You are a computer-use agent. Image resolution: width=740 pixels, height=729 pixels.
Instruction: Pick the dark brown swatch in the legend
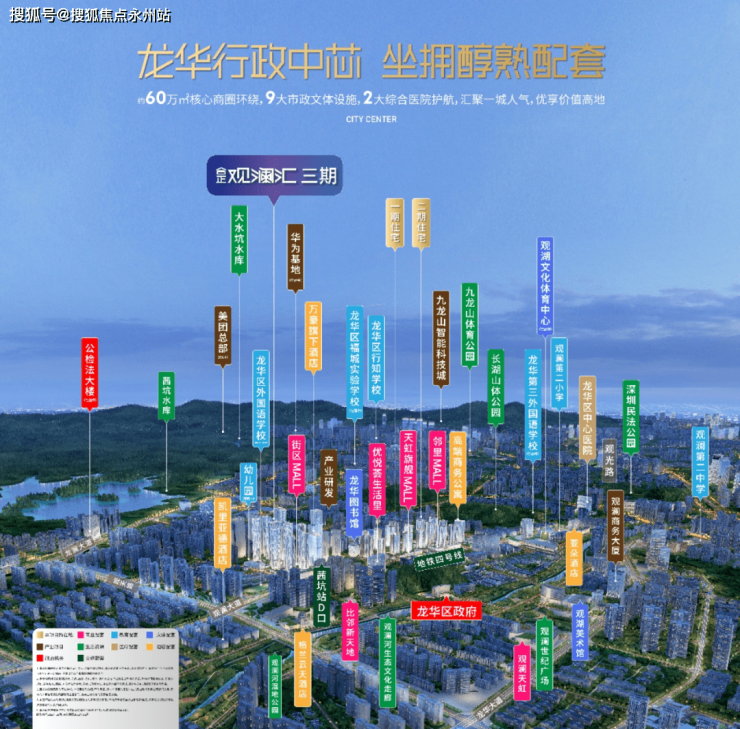(40, 646)
